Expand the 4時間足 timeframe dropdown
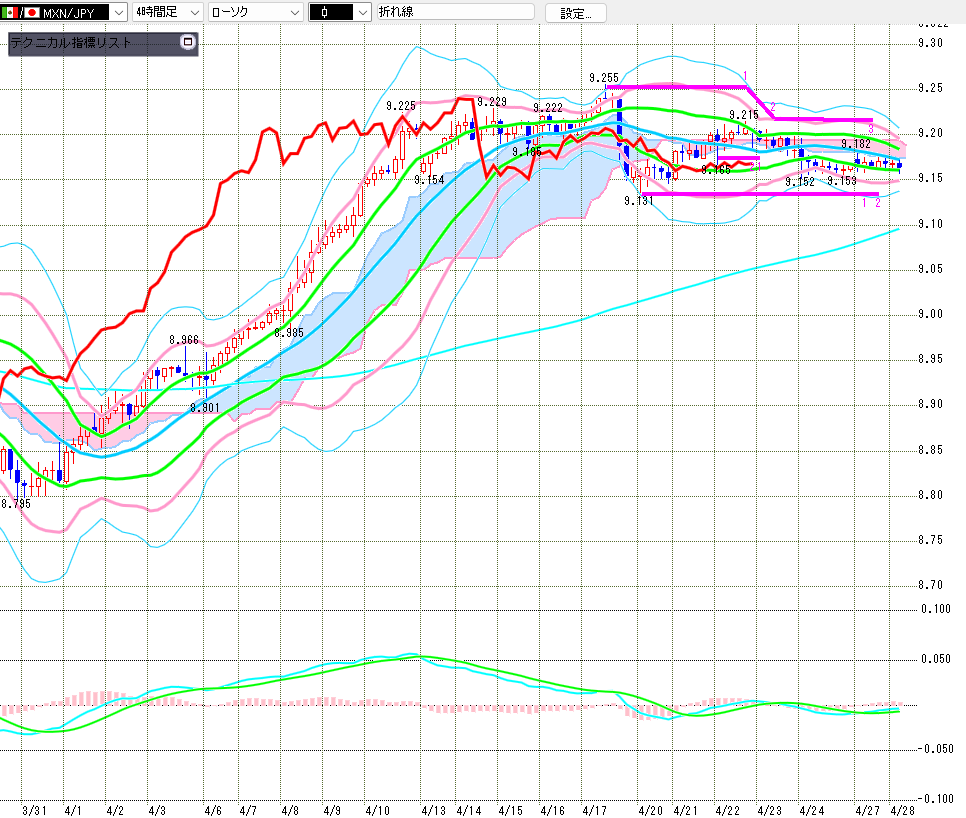The width and height of the screenshot is (966, 818). click(x=193, y=12)
